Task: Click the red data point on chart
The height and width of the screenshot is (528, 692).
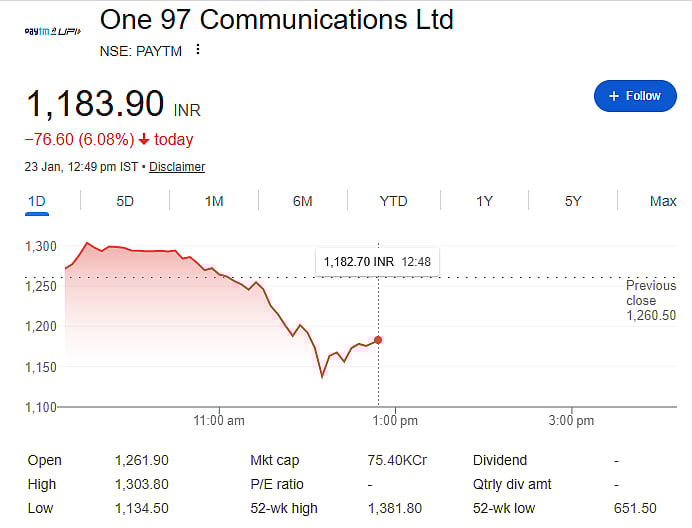Action: coord(378,340)
